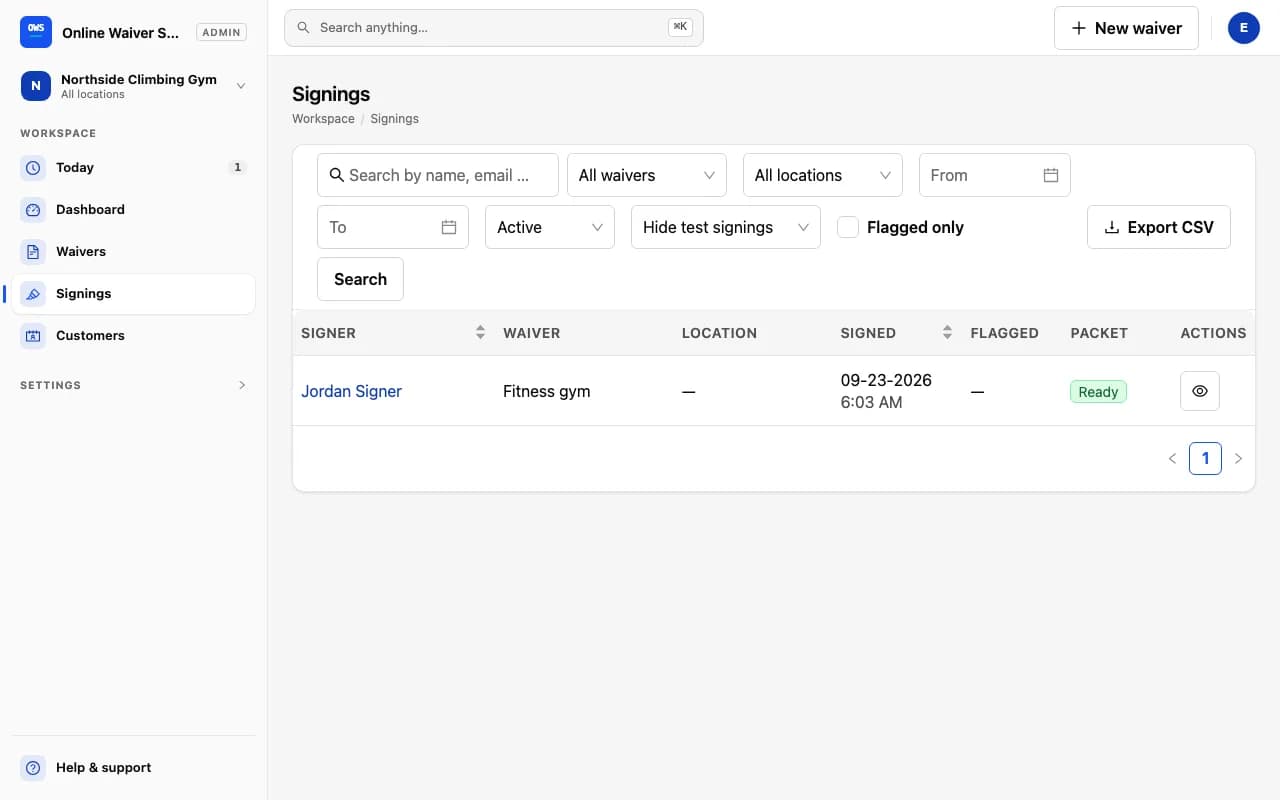The height and width of the screenshot is (800, 1280).
Task: View Jordan Signer's signing with eye icon
Action: tap(1200, 391)
